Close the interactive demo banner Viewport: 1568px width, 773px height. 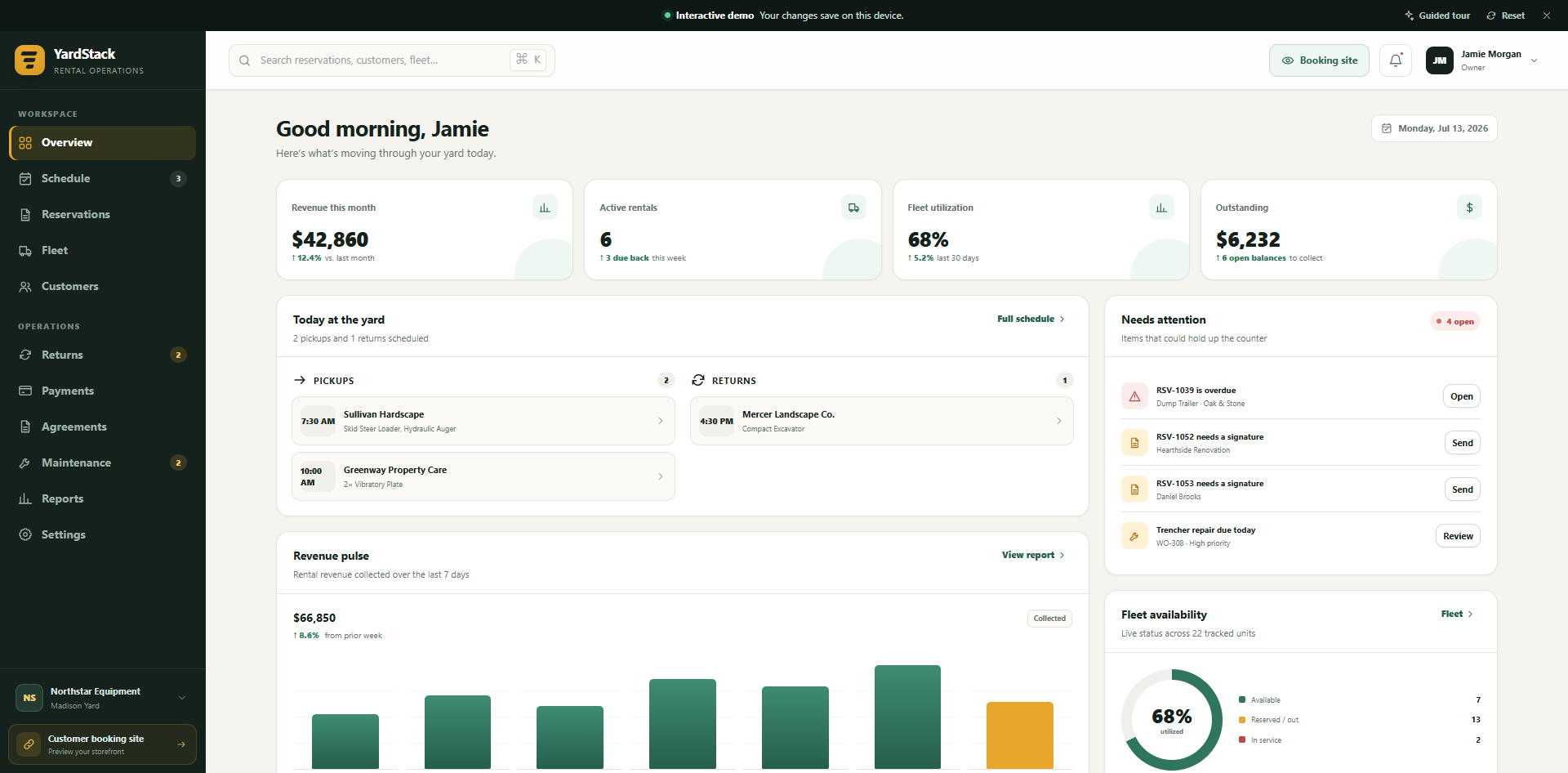click(x=1547, y=16)
